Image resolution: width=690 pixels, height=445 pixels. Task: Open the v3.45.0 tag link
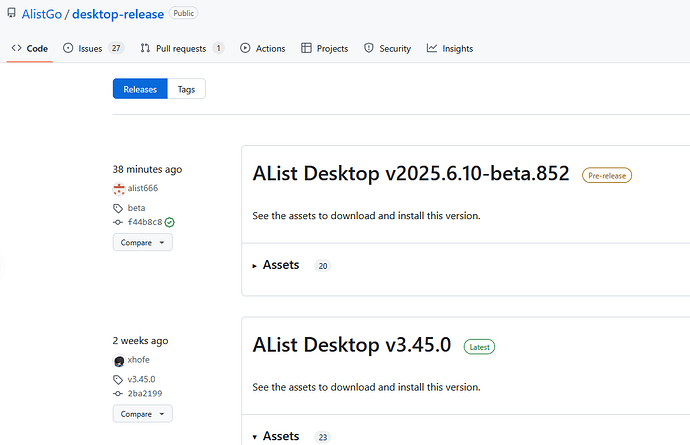141,379
